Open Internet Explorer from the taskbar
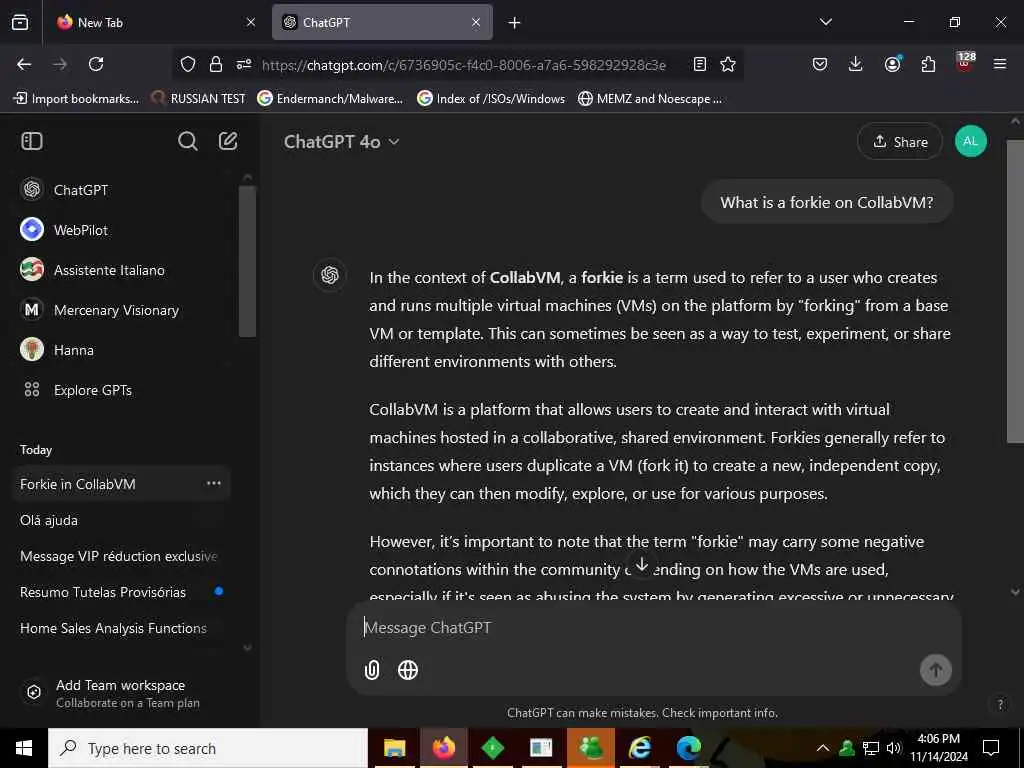The width and height of the screenshot is (1024, 768). (639, 748)
